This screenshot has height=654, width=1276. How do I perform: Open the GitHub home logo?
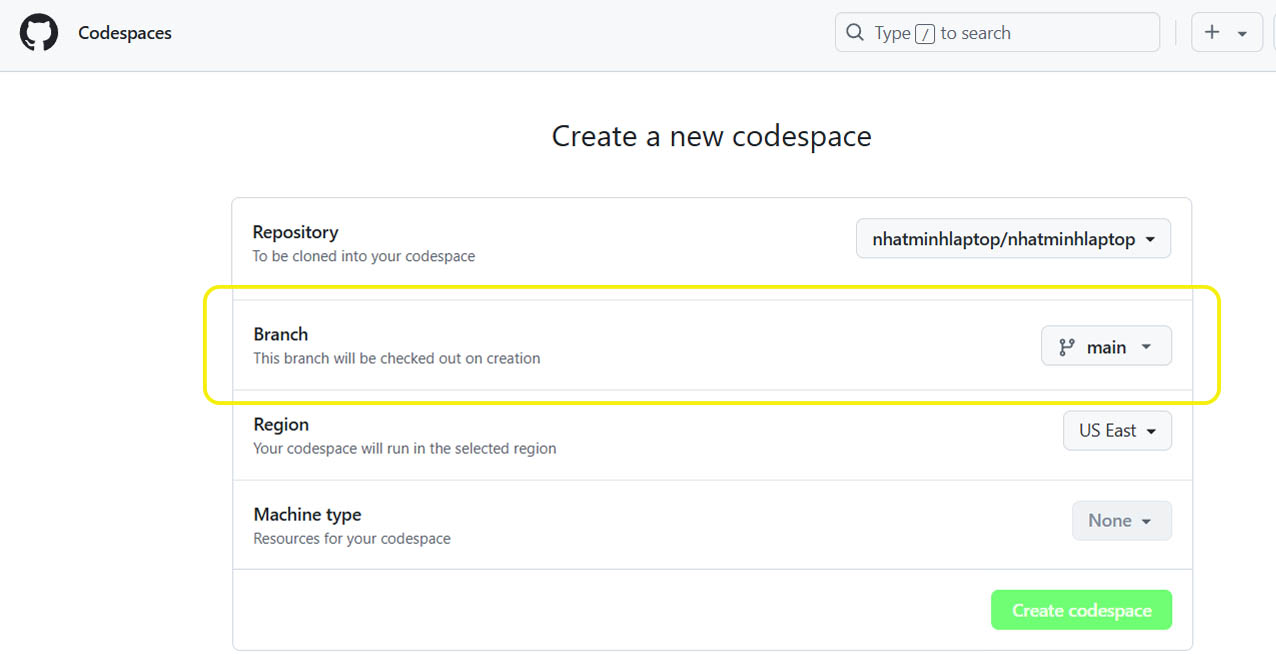(39, 33)
